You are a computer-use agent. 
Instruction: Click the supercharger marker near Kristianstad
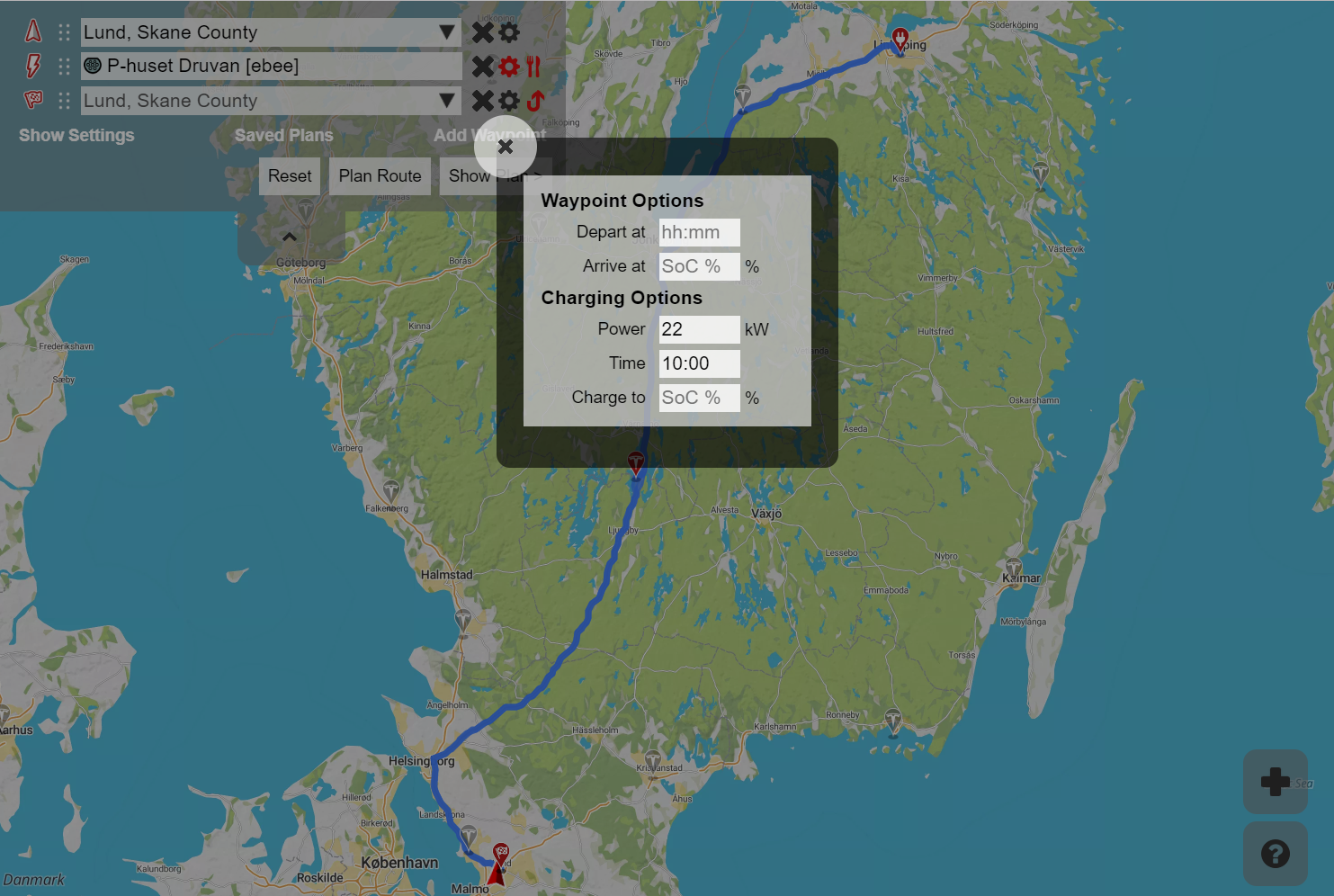(x=652, y=761)
